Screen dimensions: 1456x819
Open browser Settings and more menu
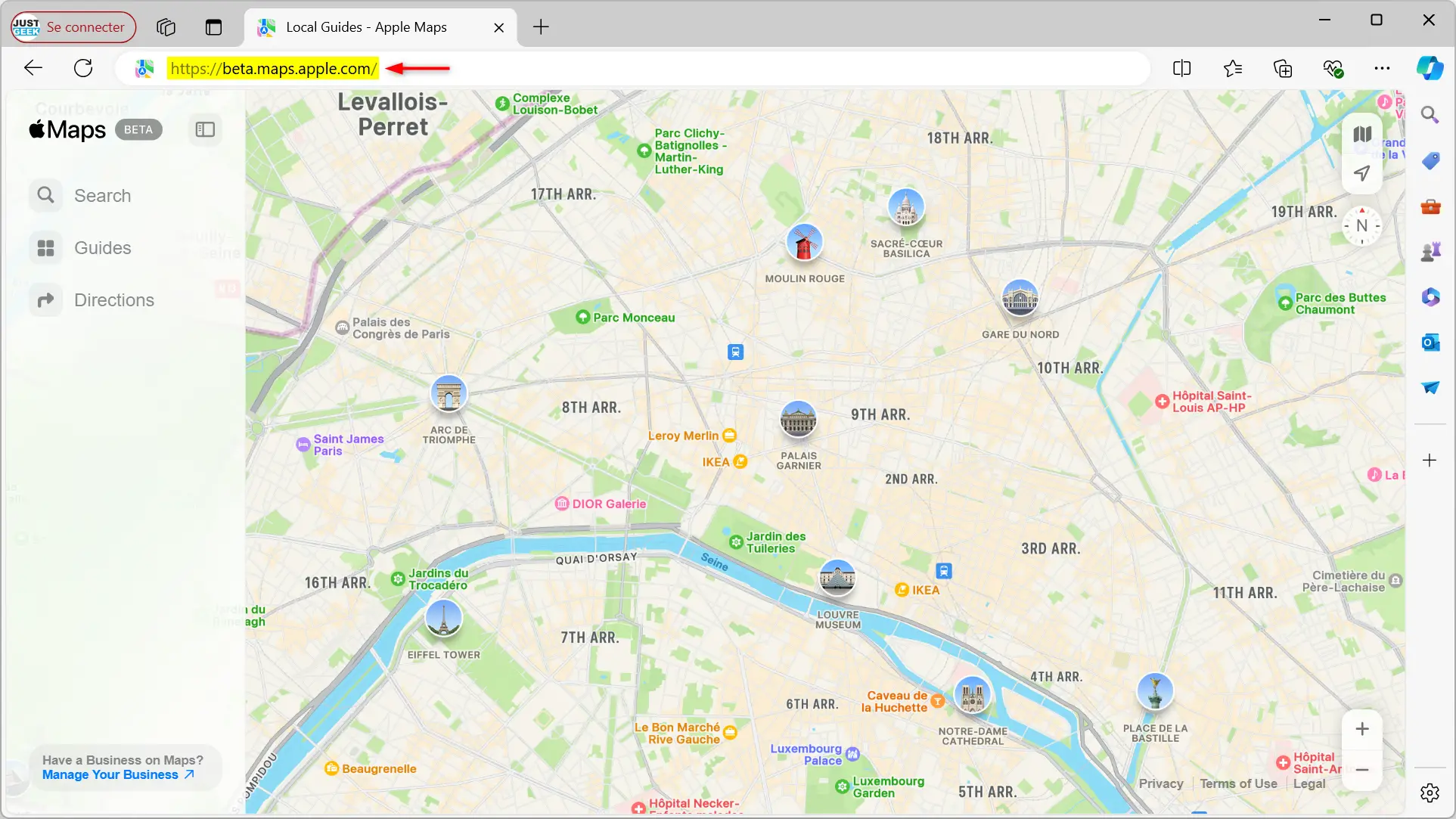1382,69
